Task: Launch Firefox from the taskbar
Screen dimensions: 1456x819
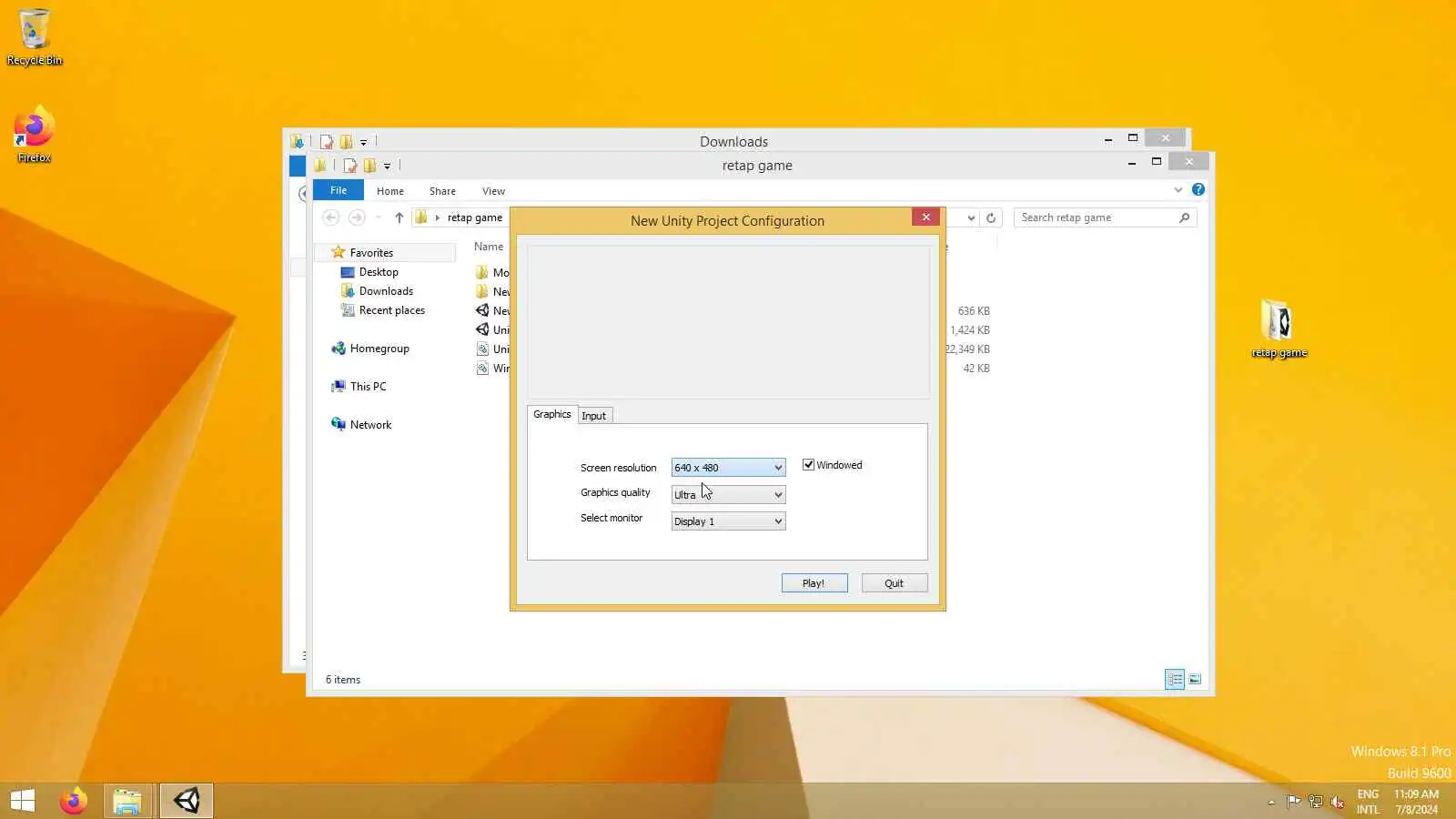Action: [x=74, y=801]
